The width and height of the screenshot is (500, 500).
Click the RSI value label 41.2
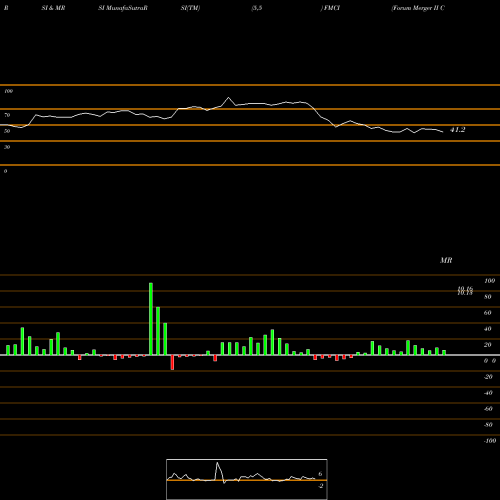(x=457, y=130)
